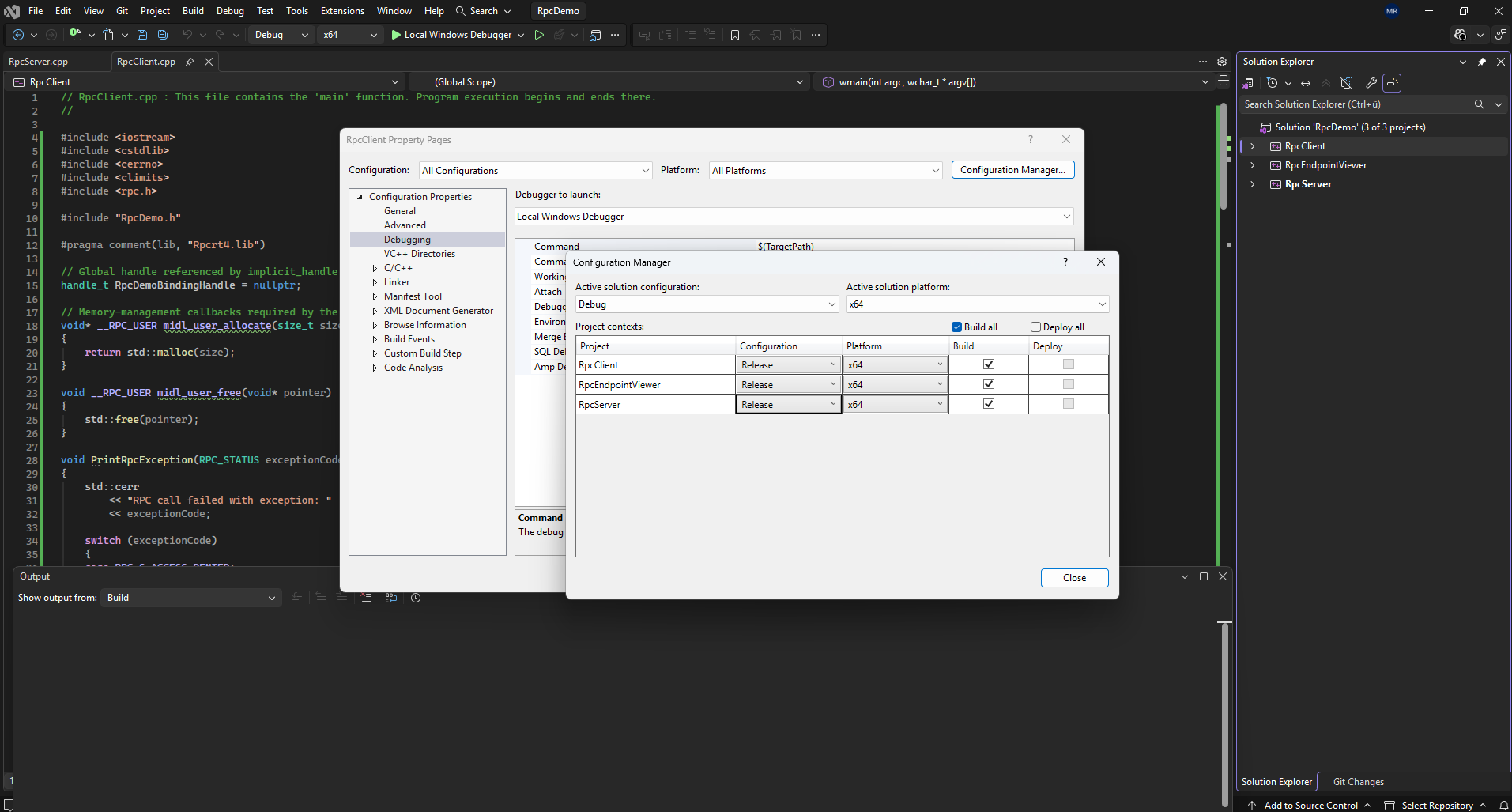1512x812 pixels.
Task: Open RpcServer platform x64 dropdown
Action: 896,404
